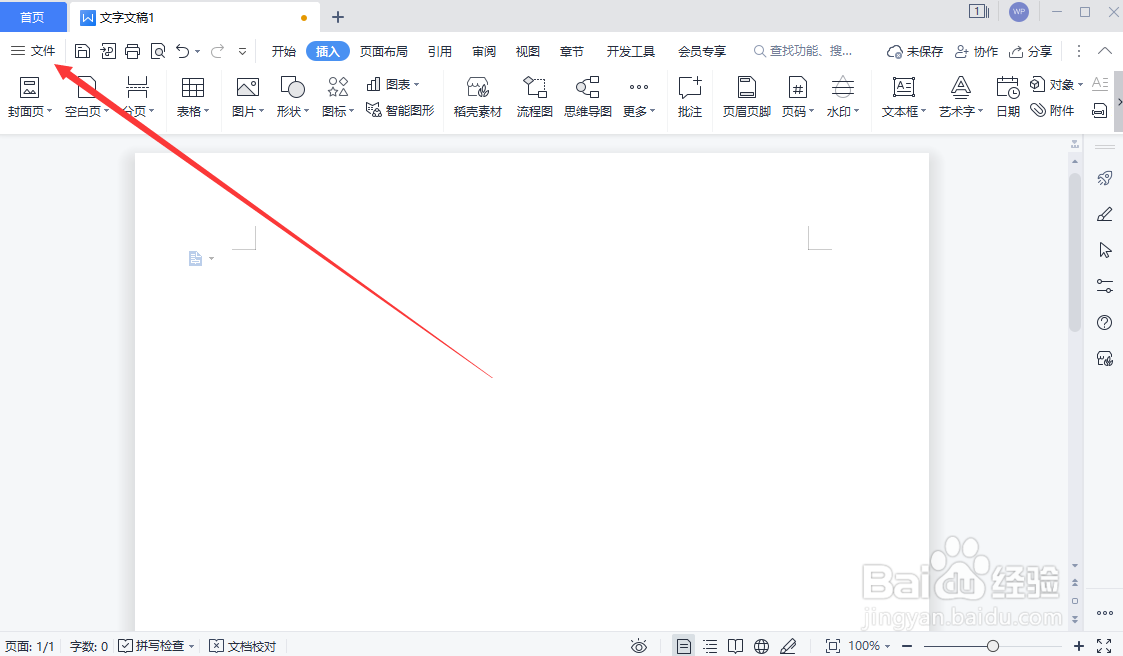The height and width of the screenshot is (656, 1123).
Task: Enable ink annotation pen at bottom
Action: [x=789, y=646]
